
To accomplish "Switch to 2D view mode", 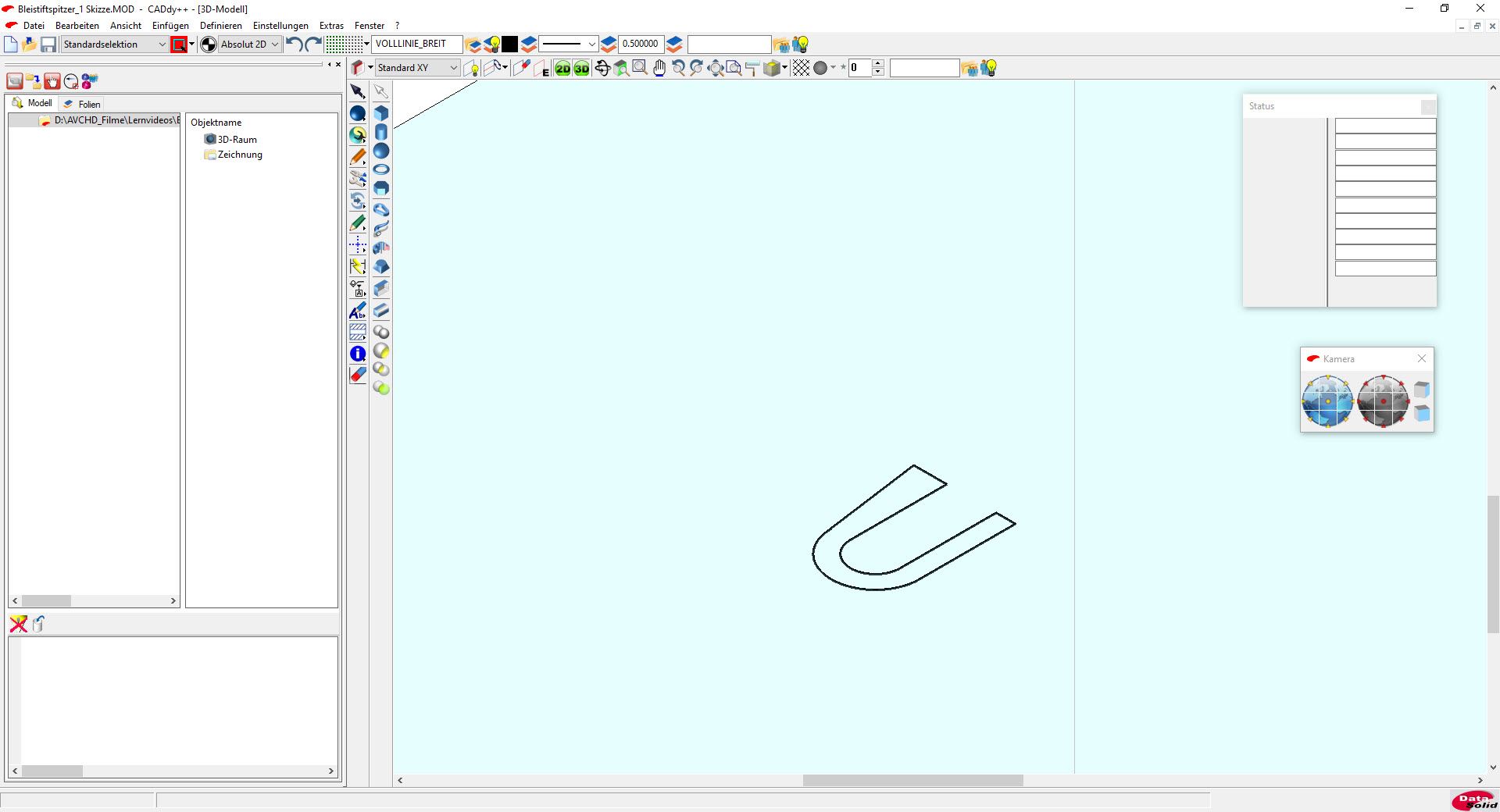I will click(x=563, y=68).
